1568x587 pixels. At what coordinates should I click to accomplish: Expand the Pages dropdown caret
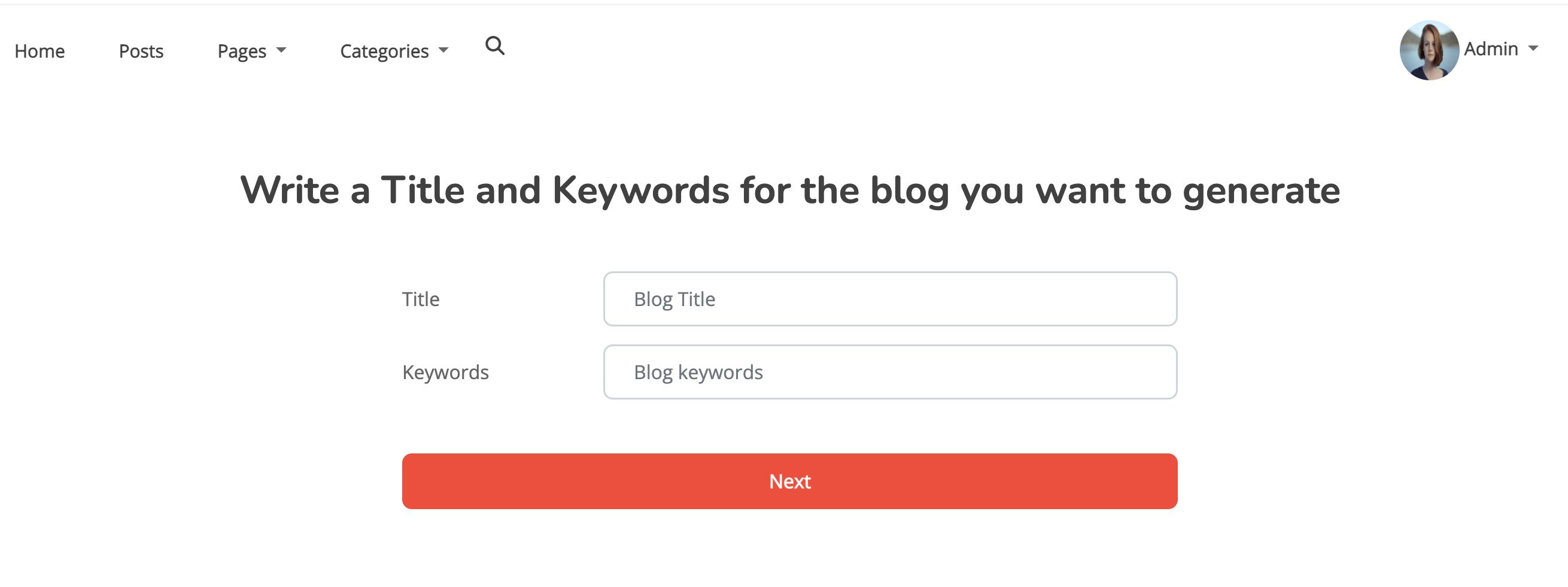pos(281,50)
